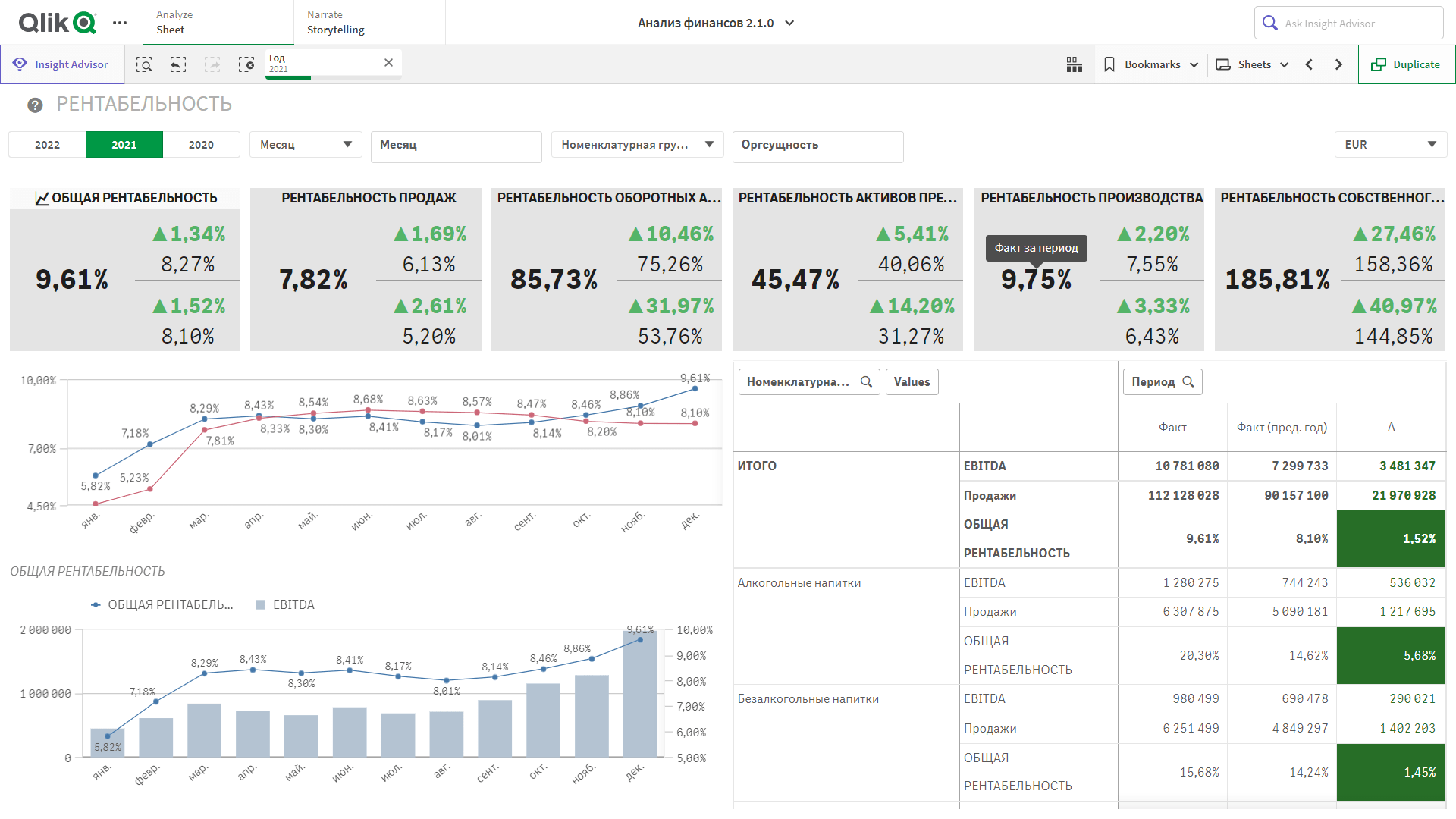Open the selections tool grid icon
1456x819 pixels.
point(1074,64)
